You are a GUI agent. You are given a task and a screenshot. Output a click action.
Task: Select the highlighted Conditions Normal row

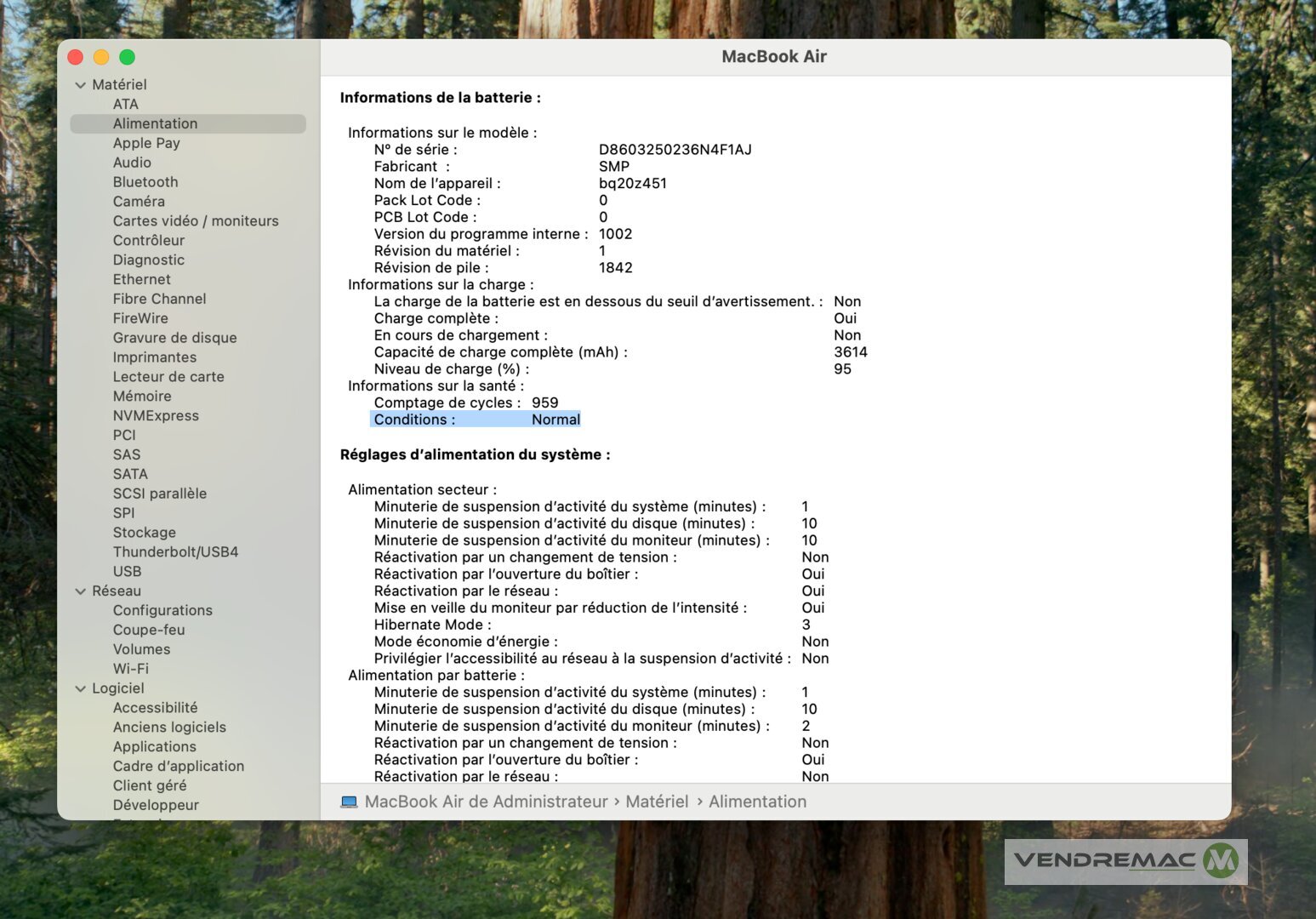click(x=476, y=420)
